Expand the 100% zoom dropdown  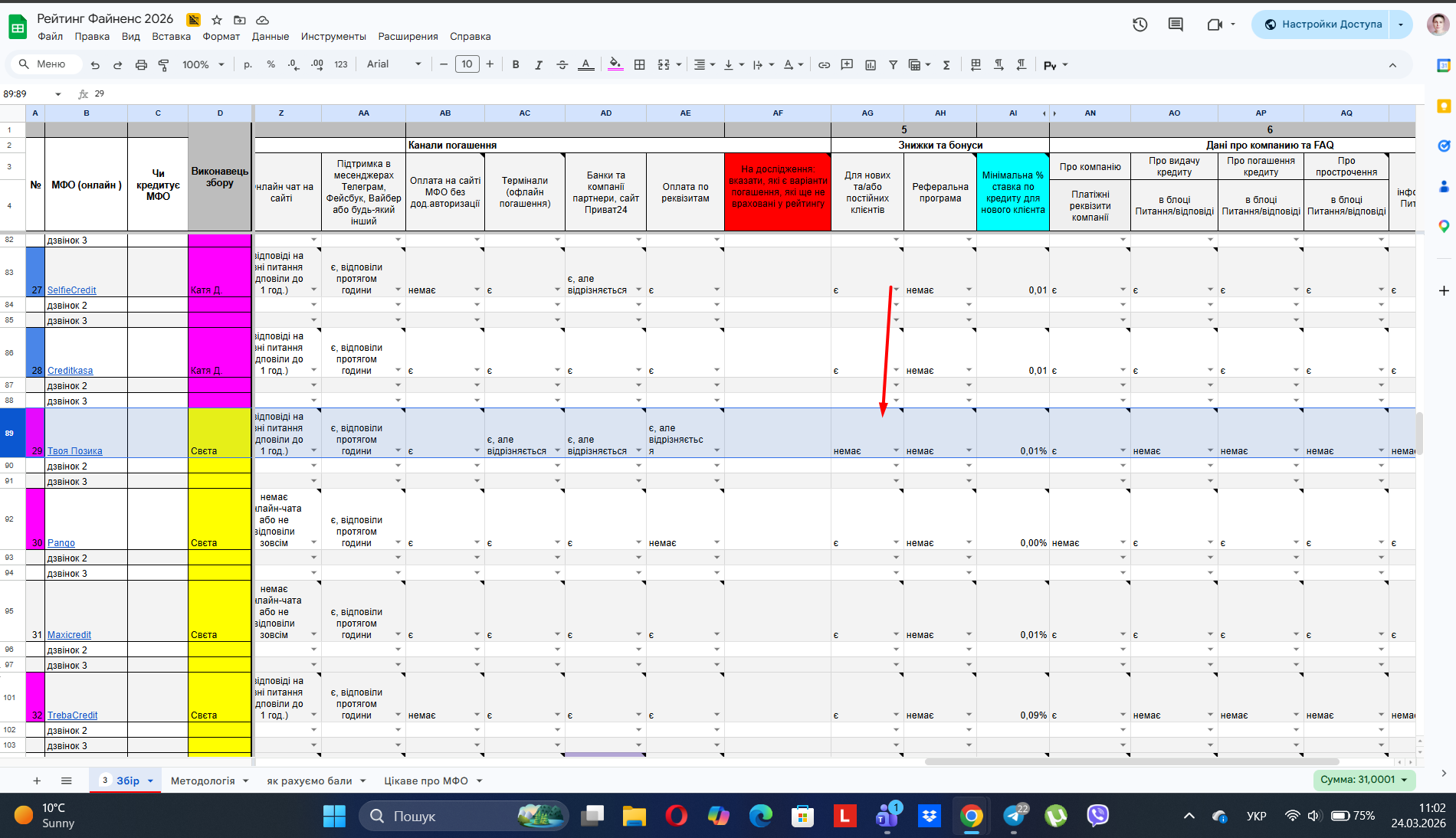coord(203,65)
